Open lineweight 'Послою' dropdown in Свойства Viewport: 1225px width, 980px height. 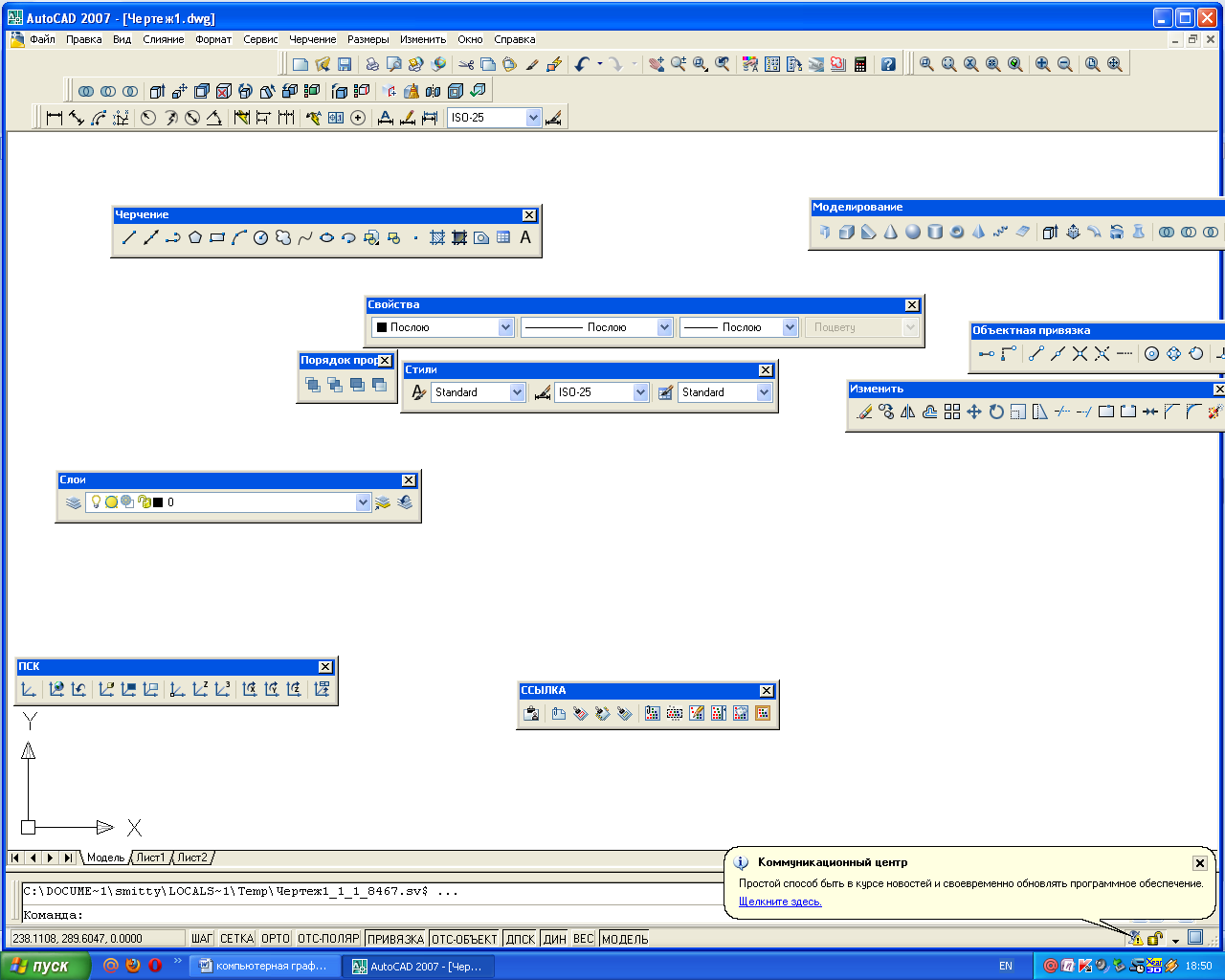click(x=790, y=327)
